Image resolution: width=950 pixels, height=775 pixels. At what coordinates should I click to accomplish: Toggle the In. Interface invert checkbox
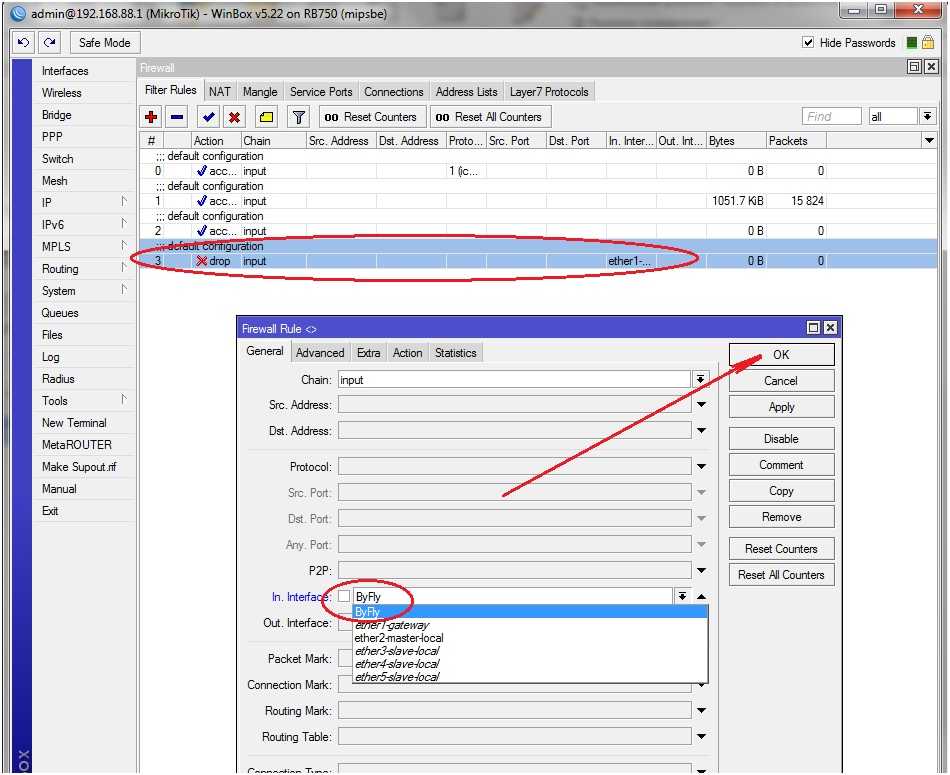pos(344,596)
